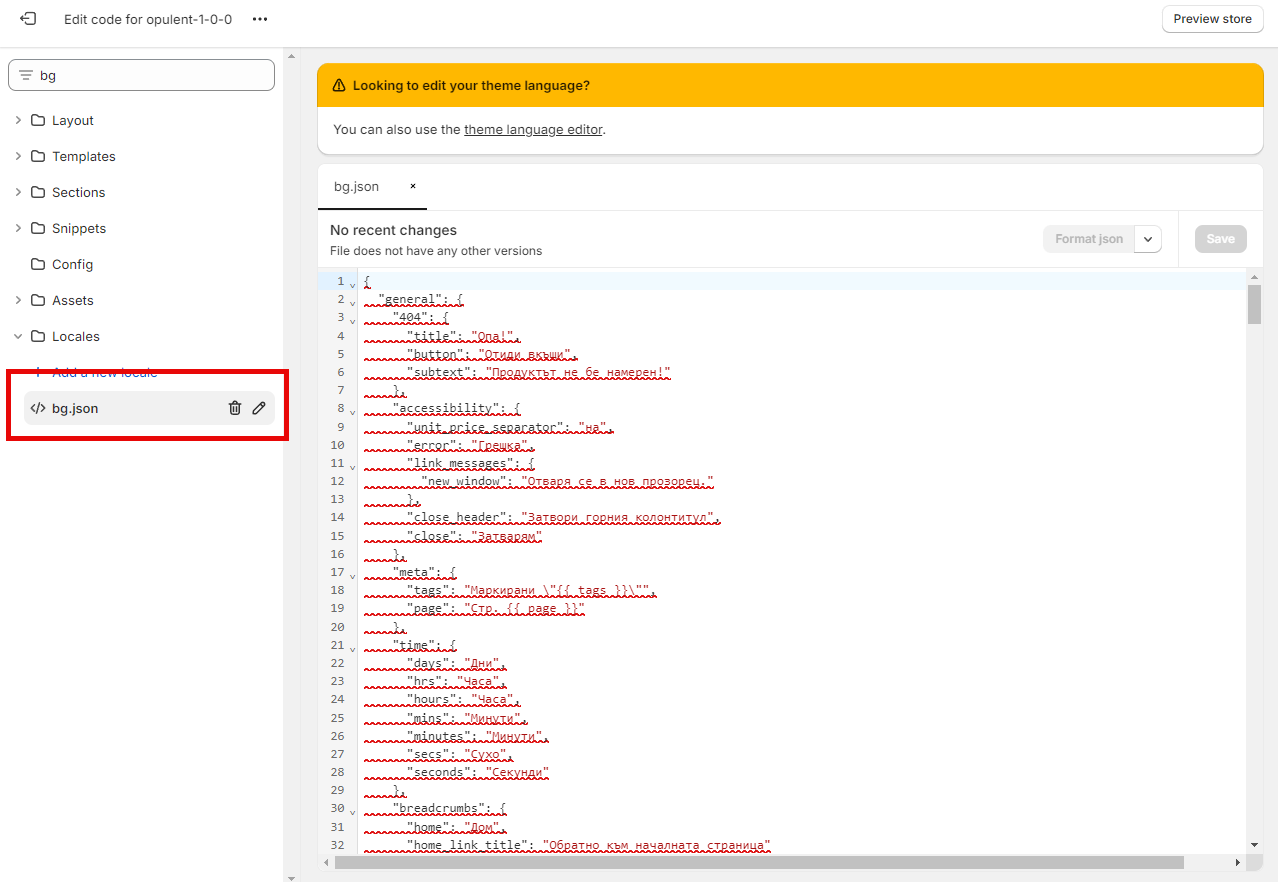
Task: Expand the Layout folder
Action: point(18,120)
